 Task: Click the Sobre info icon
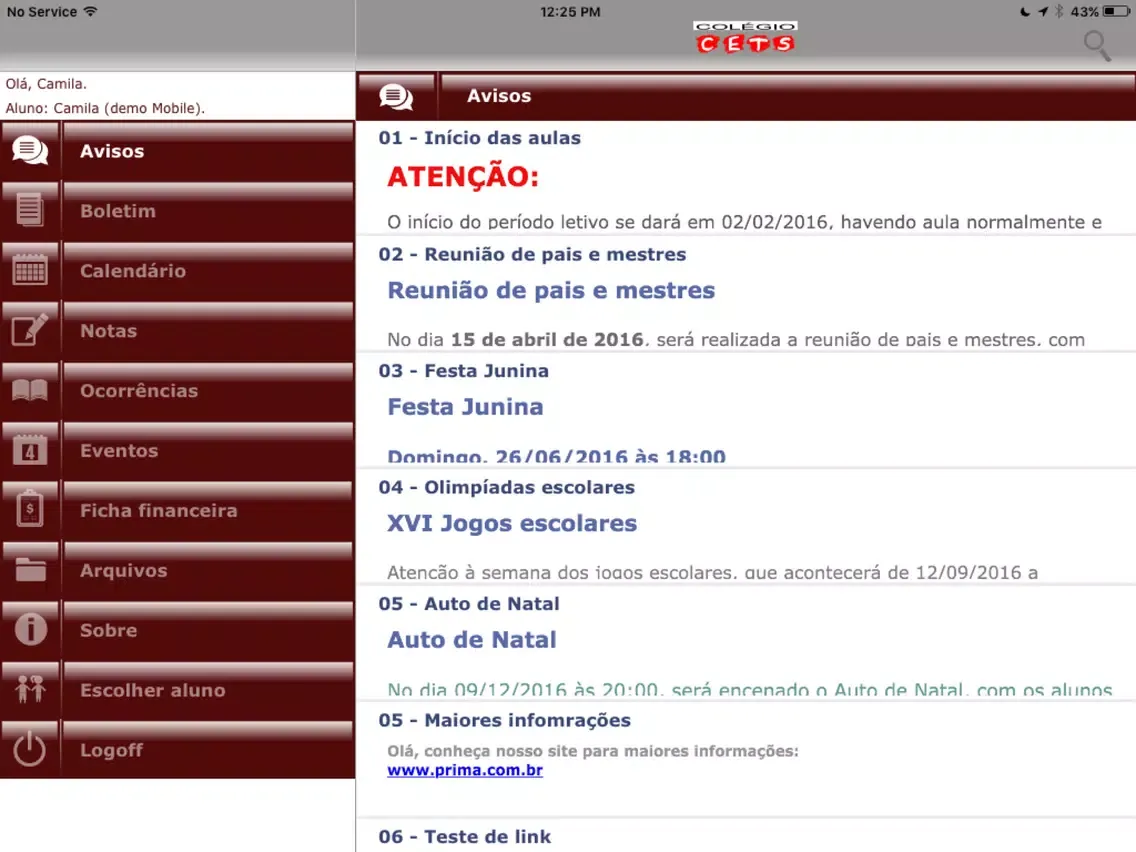coord(30,629)
